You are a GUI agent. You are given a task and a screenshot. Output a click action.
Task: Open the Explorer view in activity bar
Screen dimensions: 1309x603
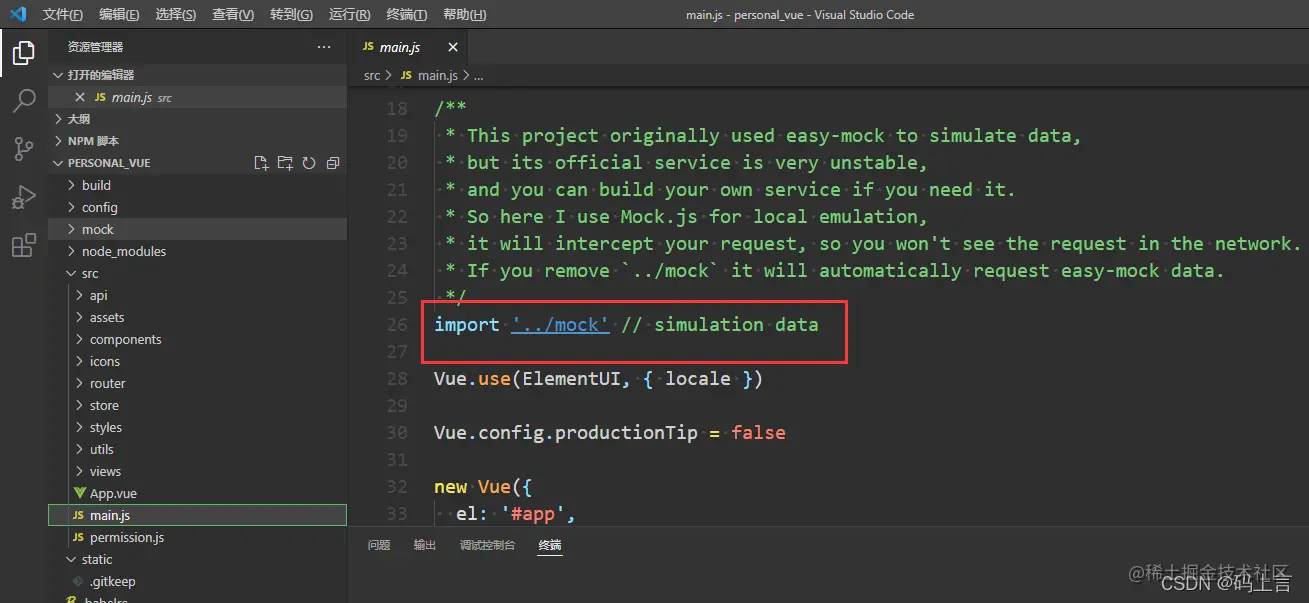tap(24, 53)
